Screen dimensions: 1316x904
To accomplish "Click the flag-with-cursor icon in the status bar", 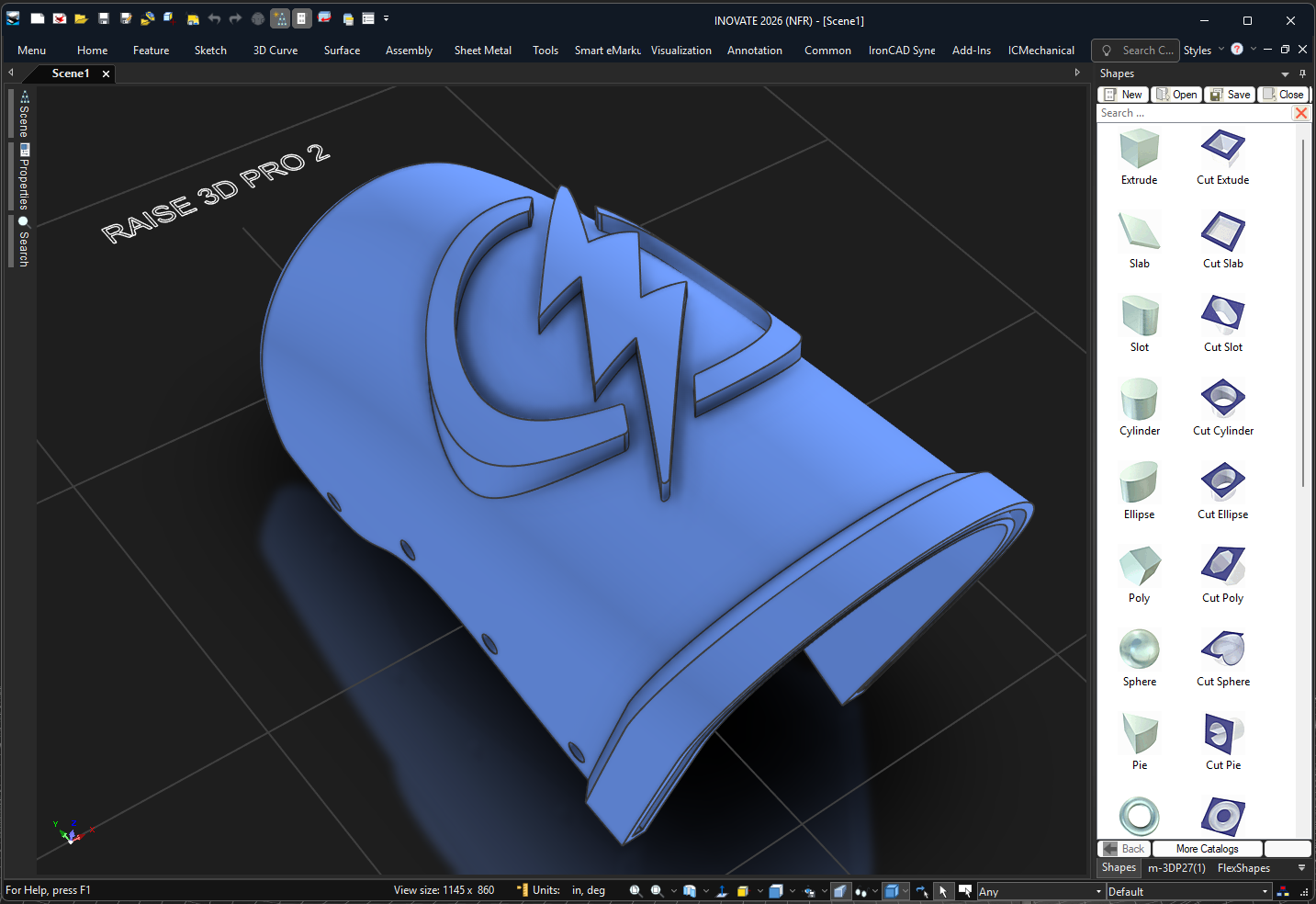I will (965, 891).
